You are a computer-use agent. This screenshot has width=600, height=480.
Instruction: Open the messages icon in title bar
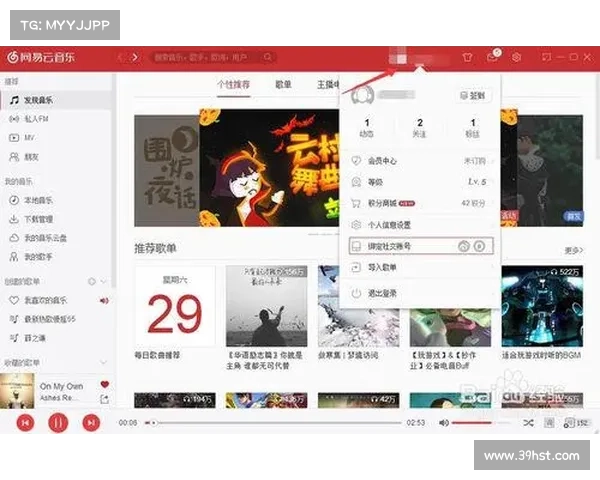492,58
